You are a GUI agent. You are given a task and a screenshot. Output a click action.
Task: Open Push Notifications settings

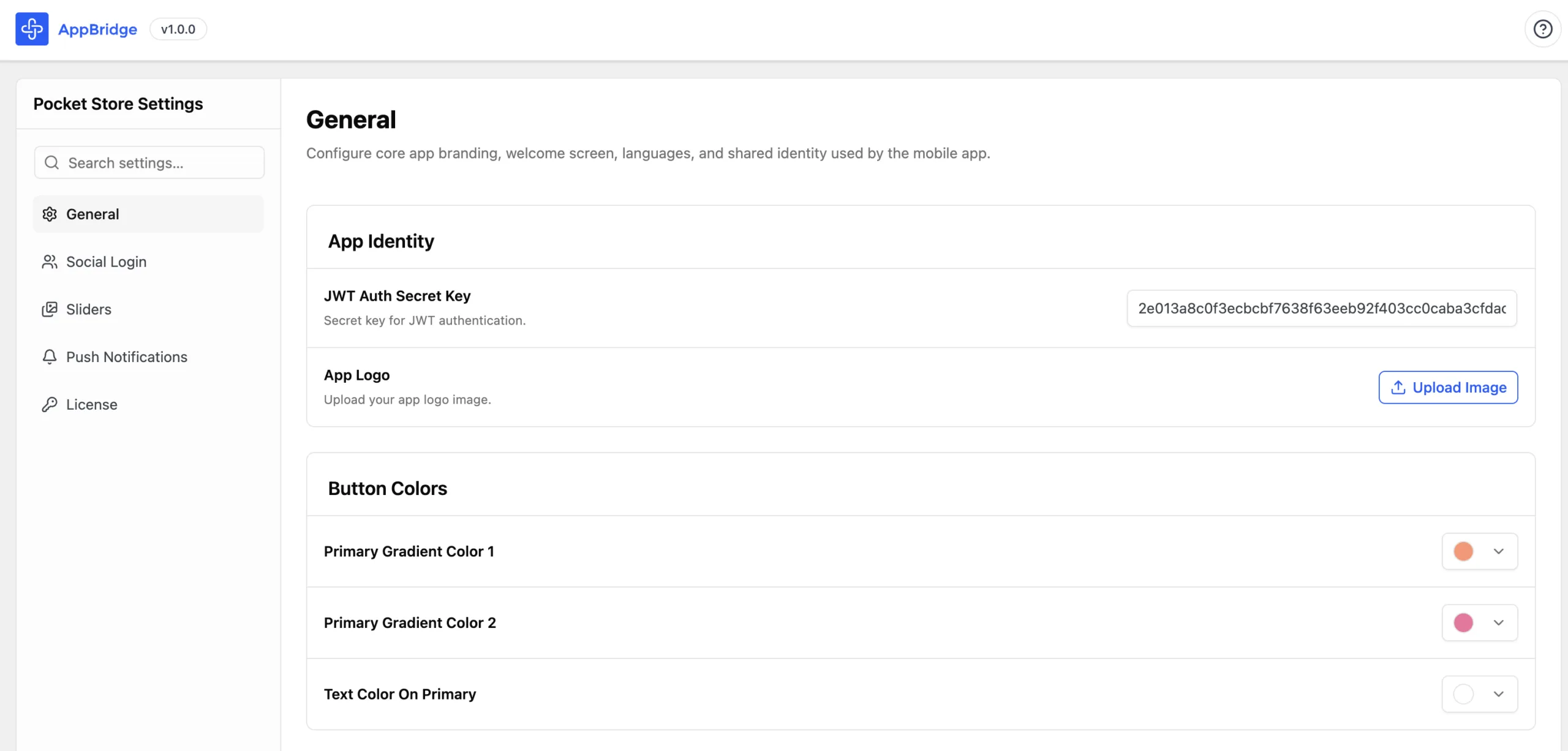pyautogui.click(x=148, y=357)
